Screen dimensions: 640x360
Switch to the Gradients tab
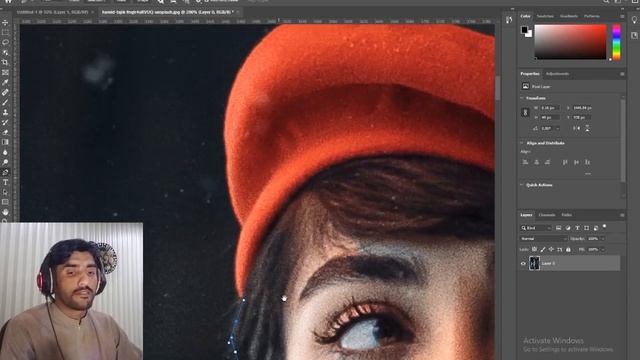click(569, 16)
